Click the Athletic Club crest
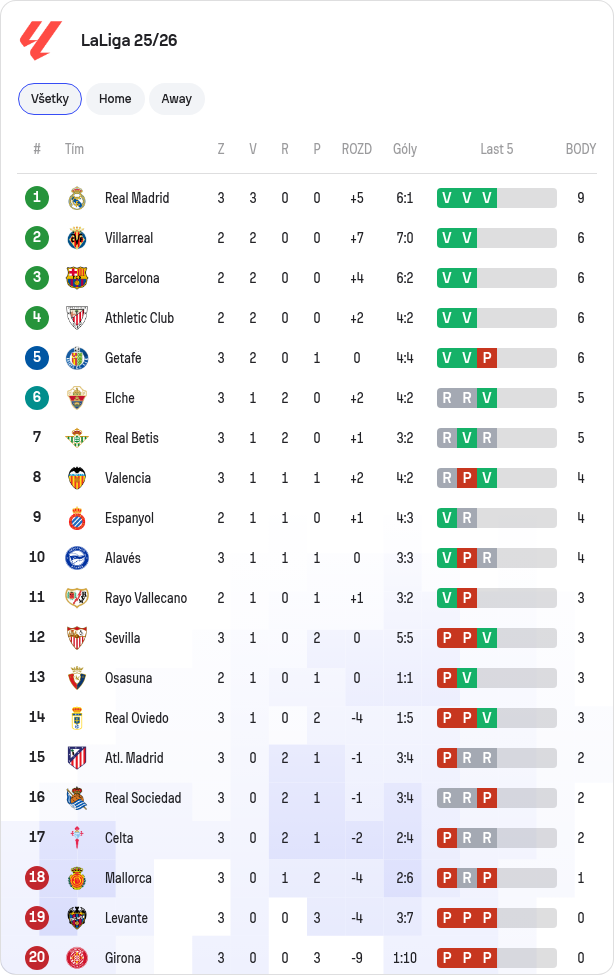 [x=77, y=318]
